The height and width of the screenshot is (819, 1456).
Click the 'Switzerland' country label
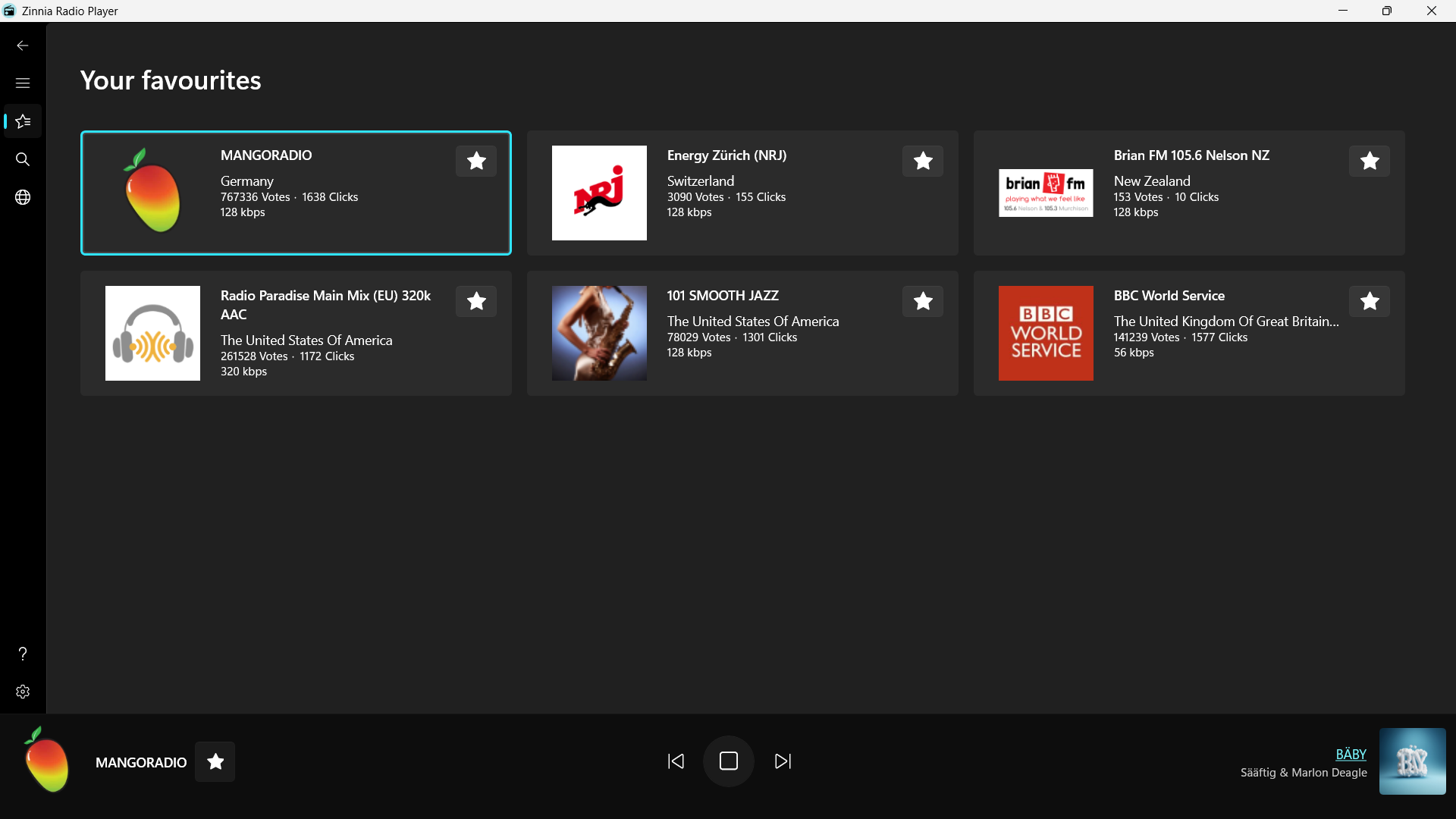click(701, 181)
